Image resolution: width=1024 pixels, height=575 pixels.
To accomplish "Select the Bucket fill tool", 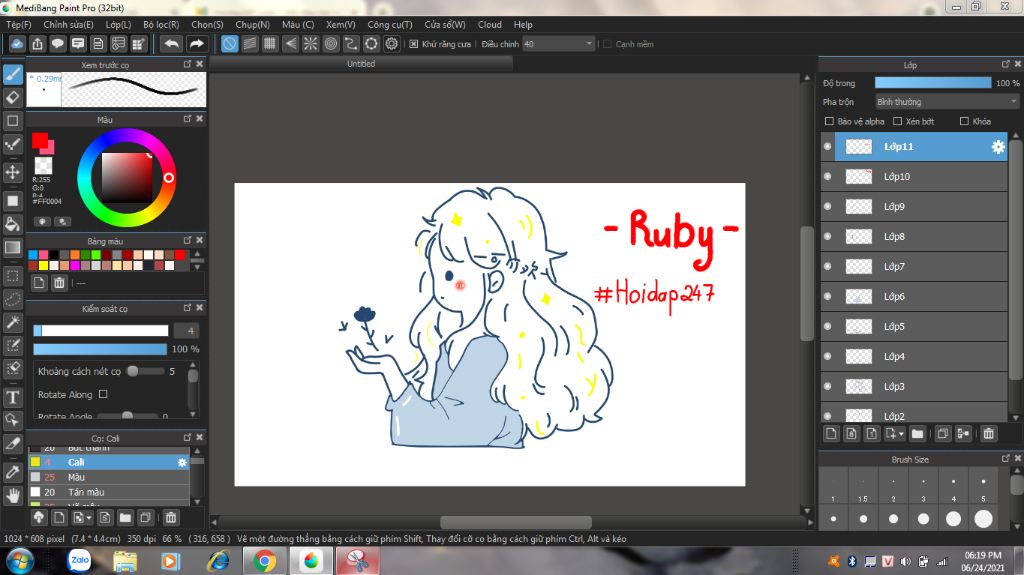I will [x=12, y=225].
